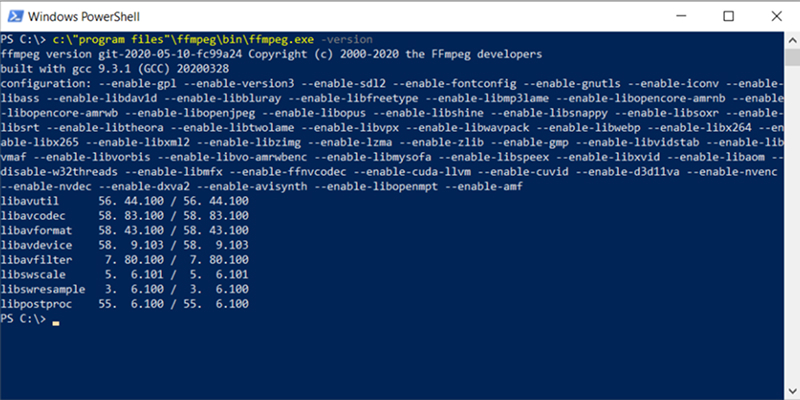
Task: Click the '--enable-libmysofa' option text
Action: 374,158
